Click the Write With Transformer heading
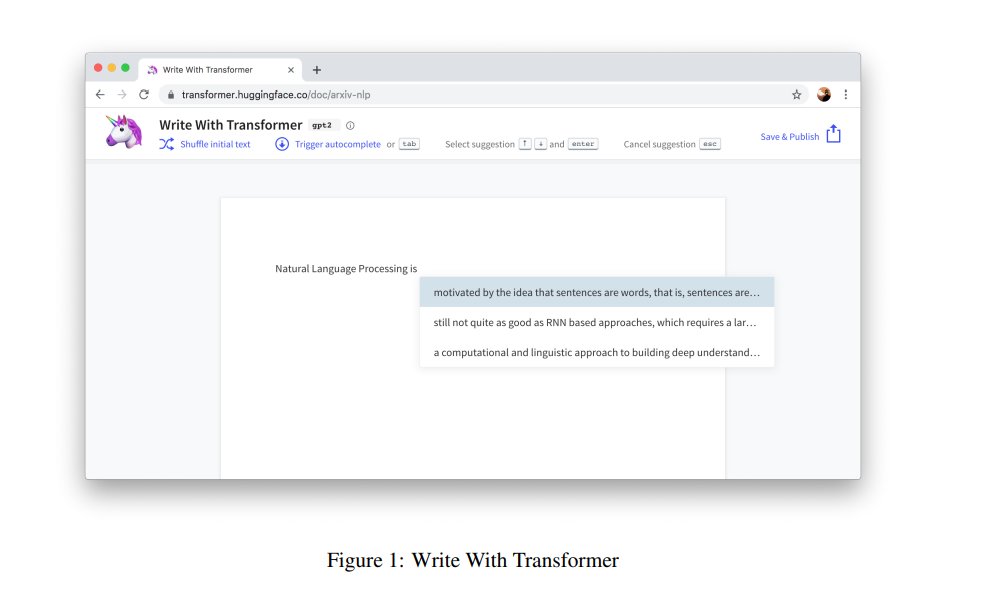The height and width of the screenshot is (609, 984). click(230, 125)
